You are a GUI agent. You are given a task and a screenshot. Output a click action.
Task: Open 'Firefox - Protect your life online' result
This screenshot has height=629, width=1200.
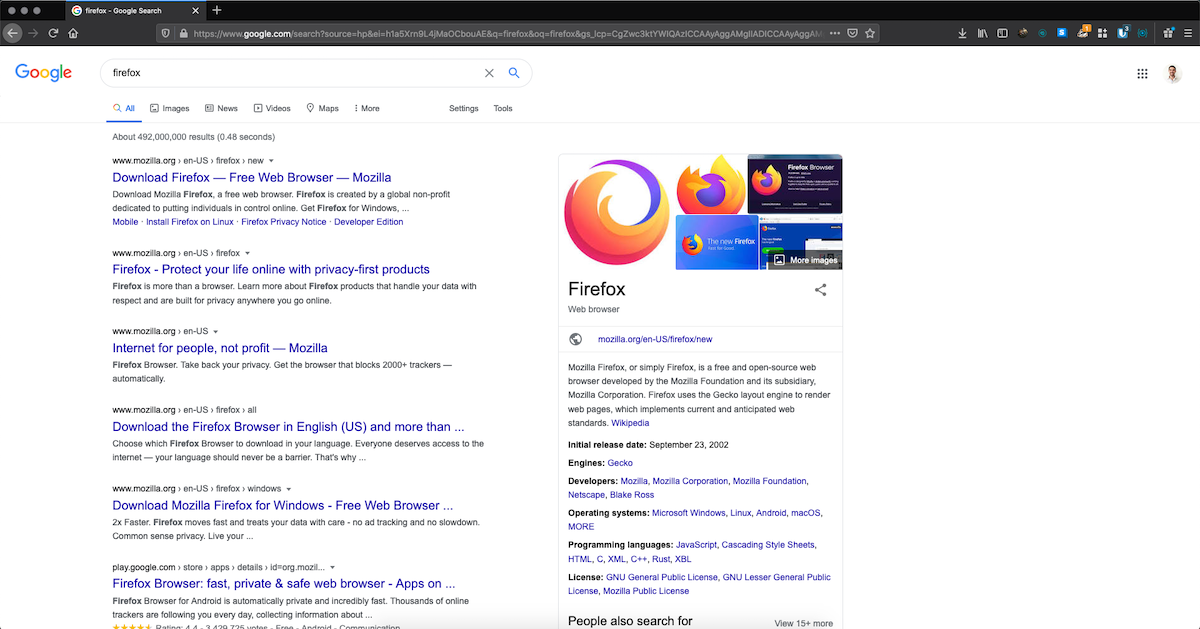click(271, 269)
